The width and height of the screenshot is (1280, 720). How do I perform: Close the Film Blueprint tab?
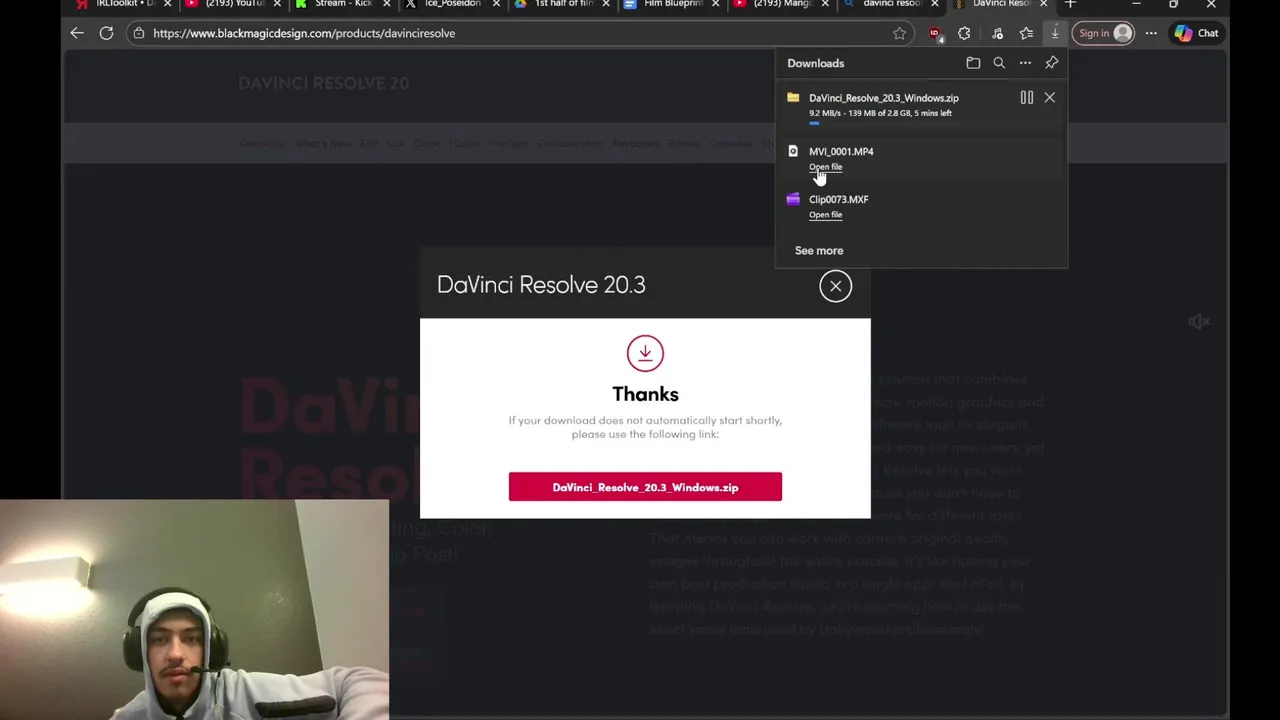[x=715, y=4]
